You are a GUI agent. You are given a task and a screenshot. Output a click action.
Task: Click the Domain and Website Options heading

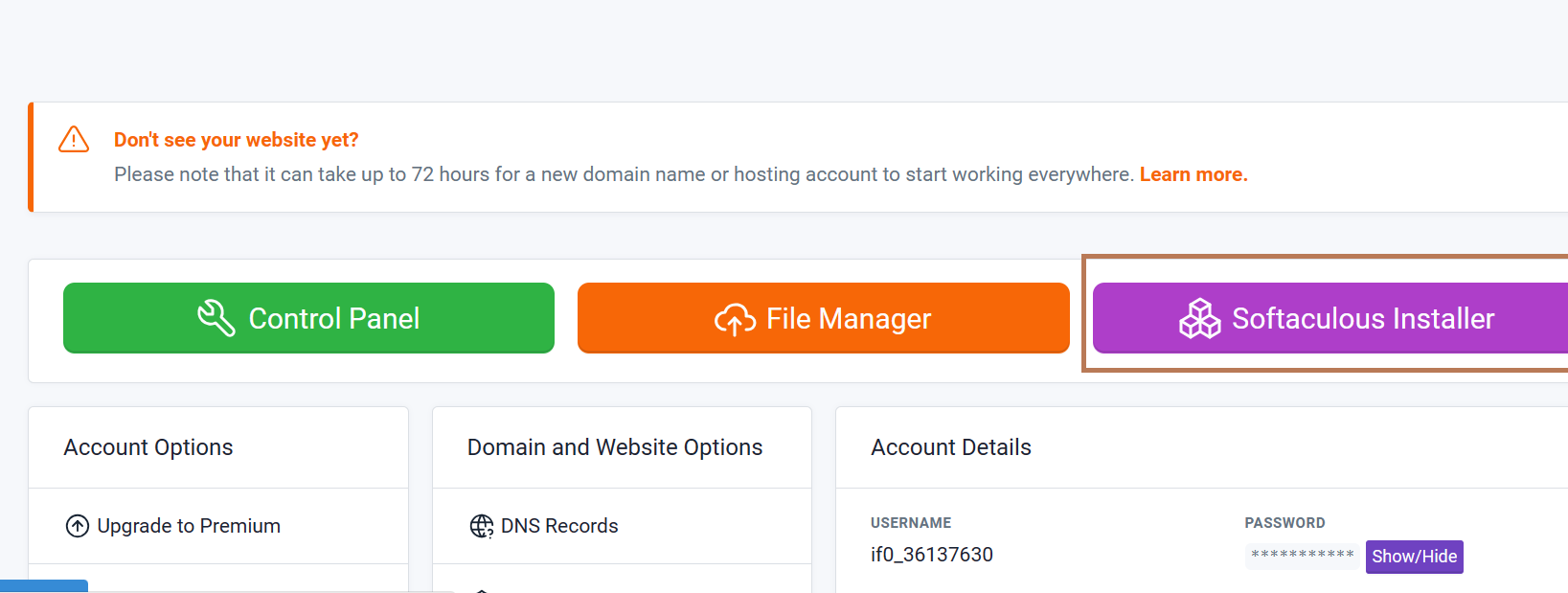click(x=615, y=447)
